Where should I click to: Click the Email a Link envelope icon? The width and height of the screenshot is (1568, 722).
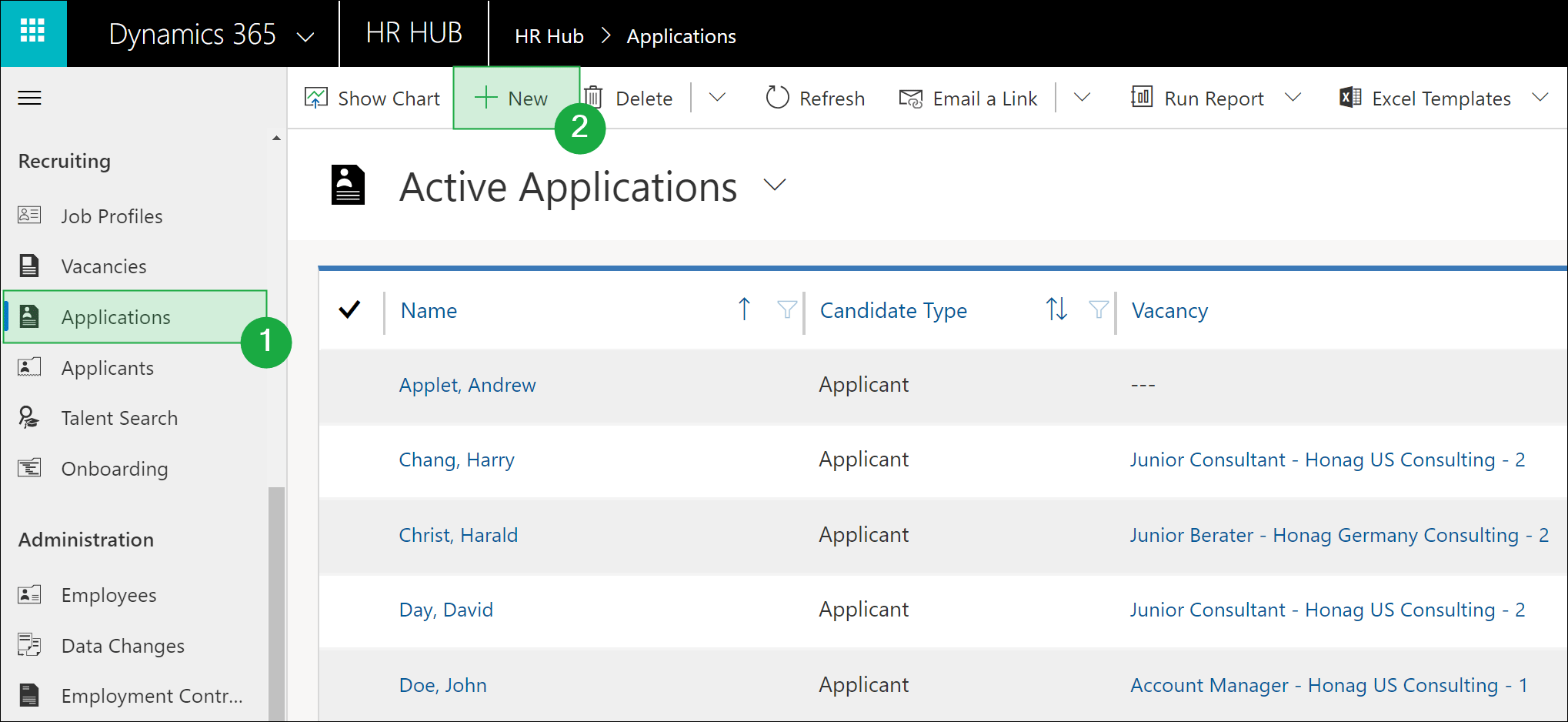click(911, 99)
